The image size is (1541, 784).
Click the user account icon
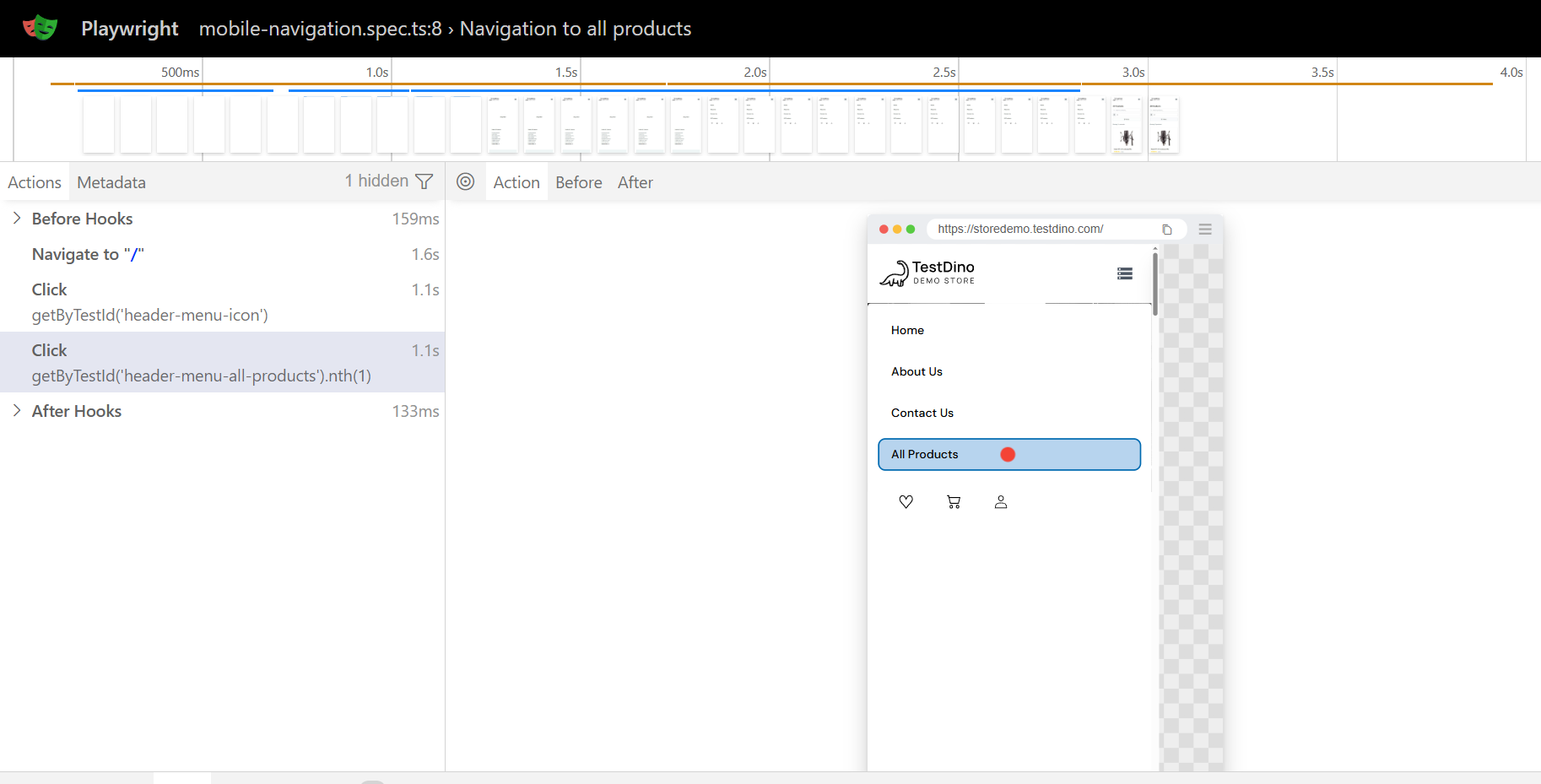pos(1001,502)
